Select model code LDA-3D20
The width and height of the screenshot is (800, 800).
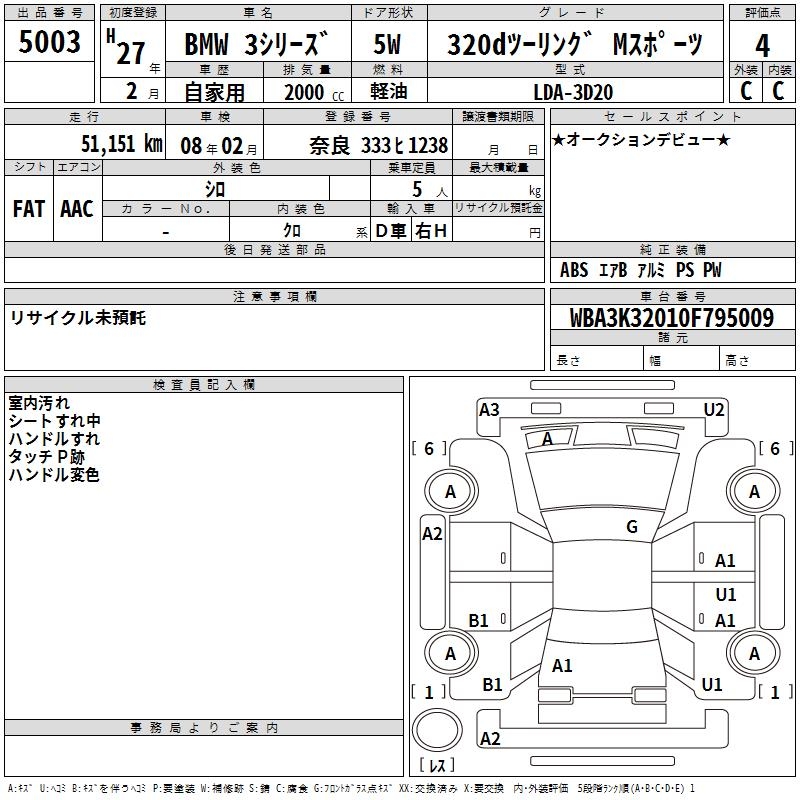[x=573, y=92]
